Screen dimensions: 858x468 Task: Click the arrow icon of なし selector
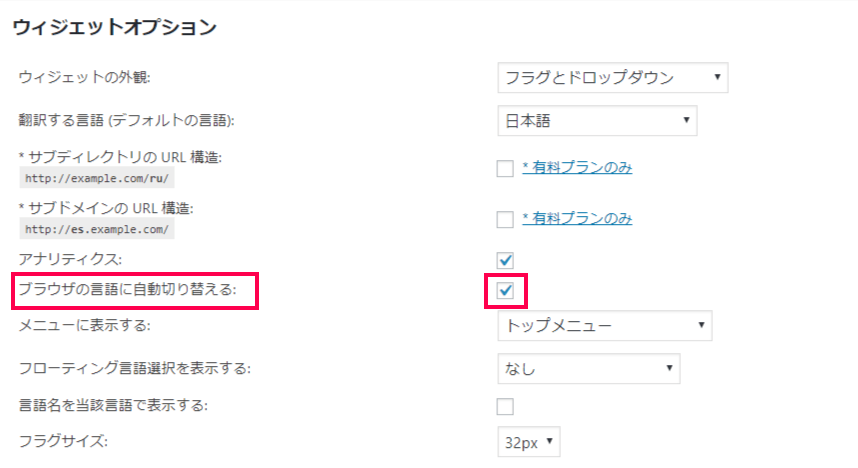point(669,368)
